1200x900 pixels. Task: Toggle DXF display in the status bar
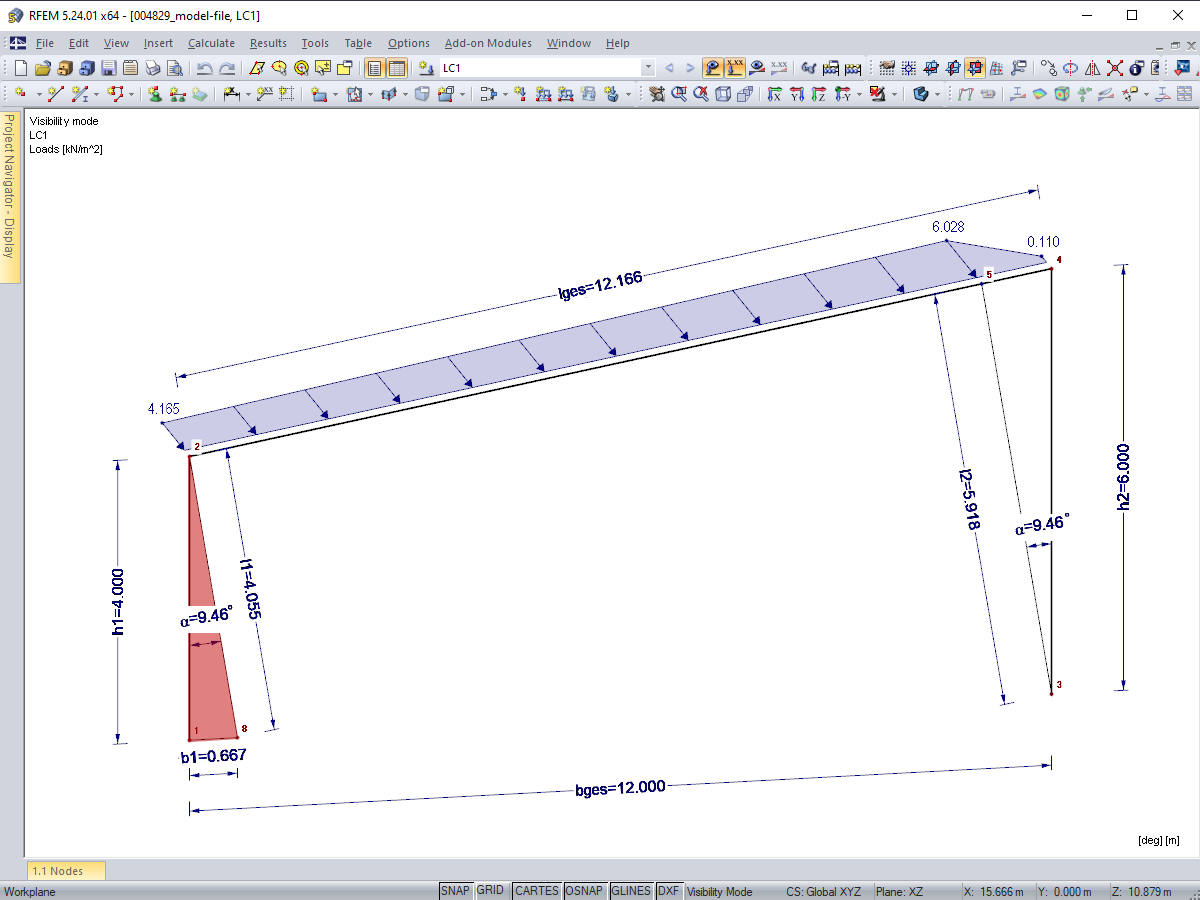[x=668, y=890]
